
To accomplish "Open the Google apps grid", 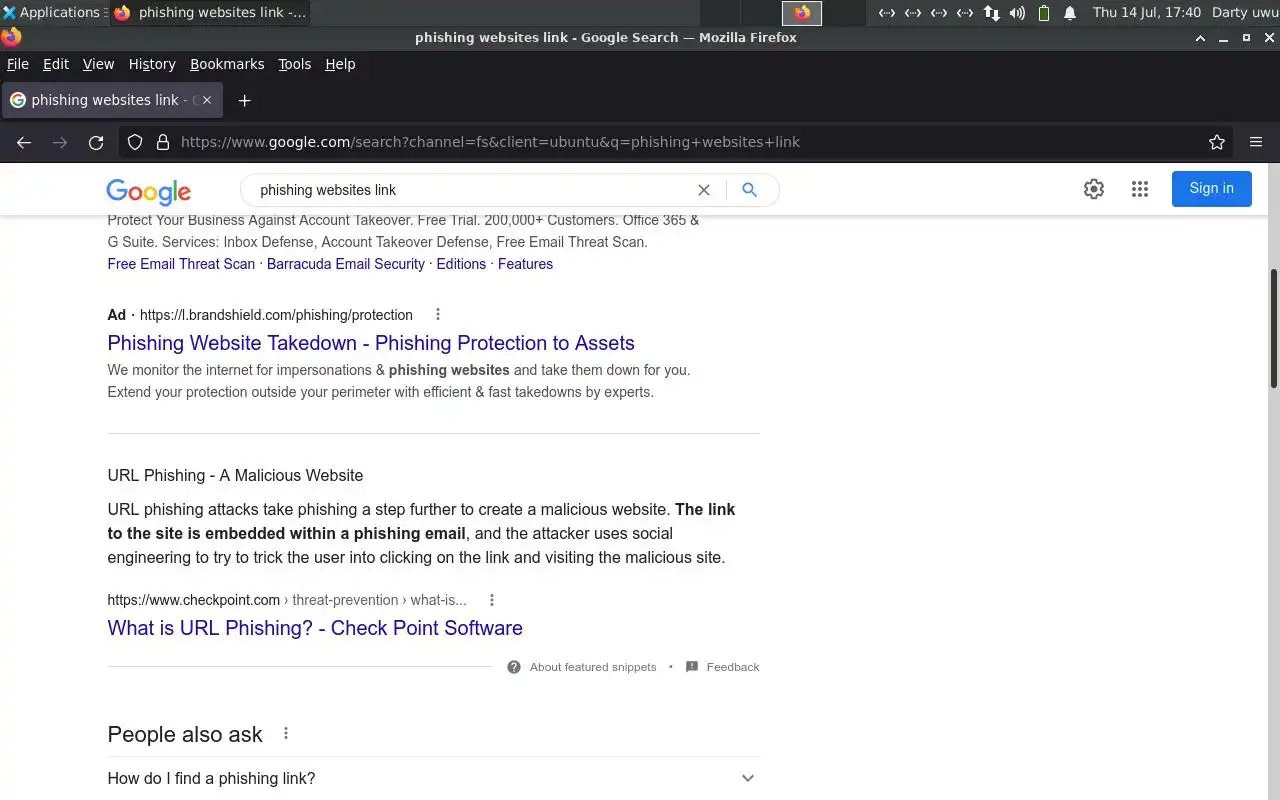I will pos(1140,189).
